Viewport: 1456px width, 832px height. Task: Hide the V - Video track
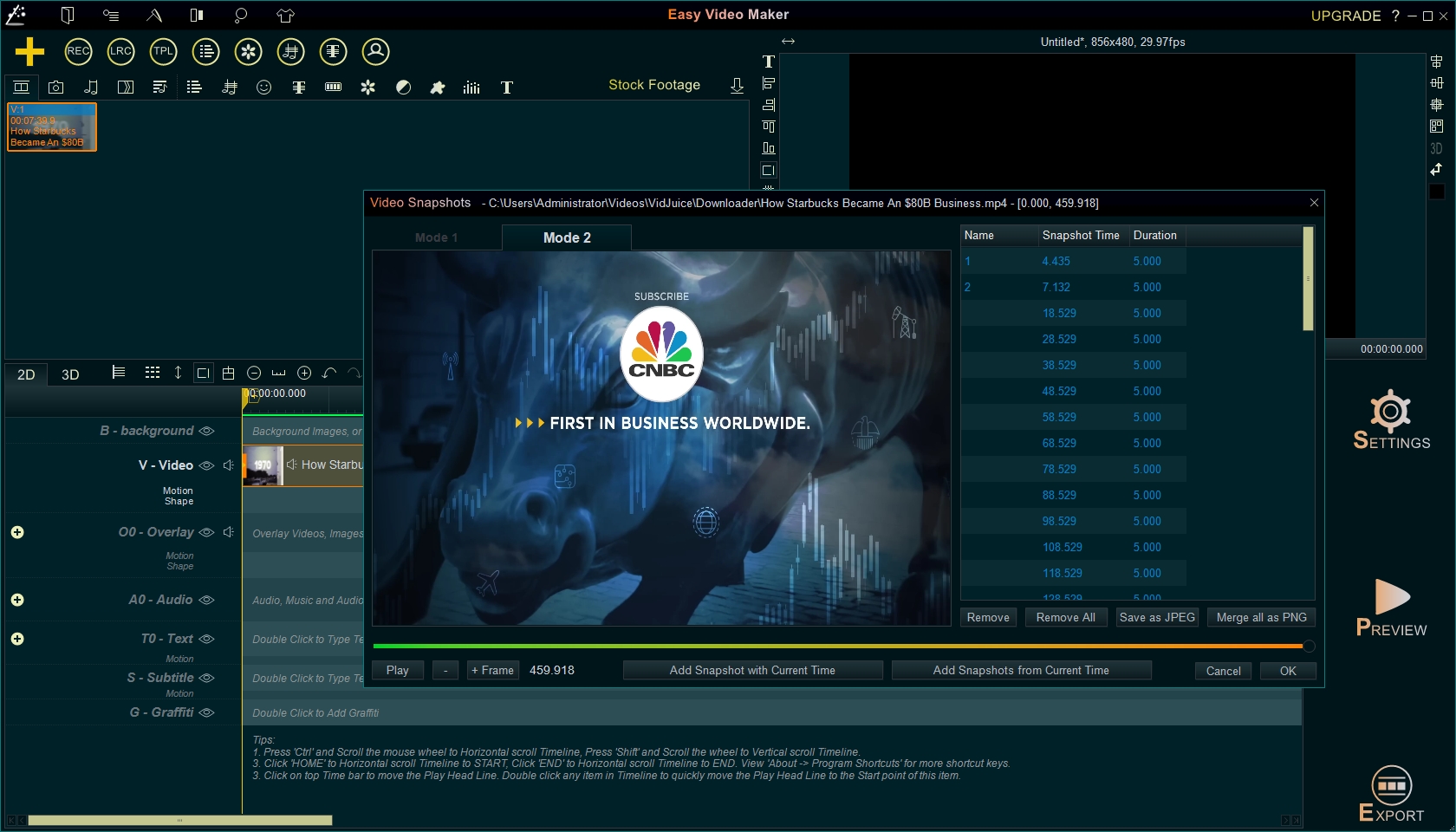pos(207,465)
